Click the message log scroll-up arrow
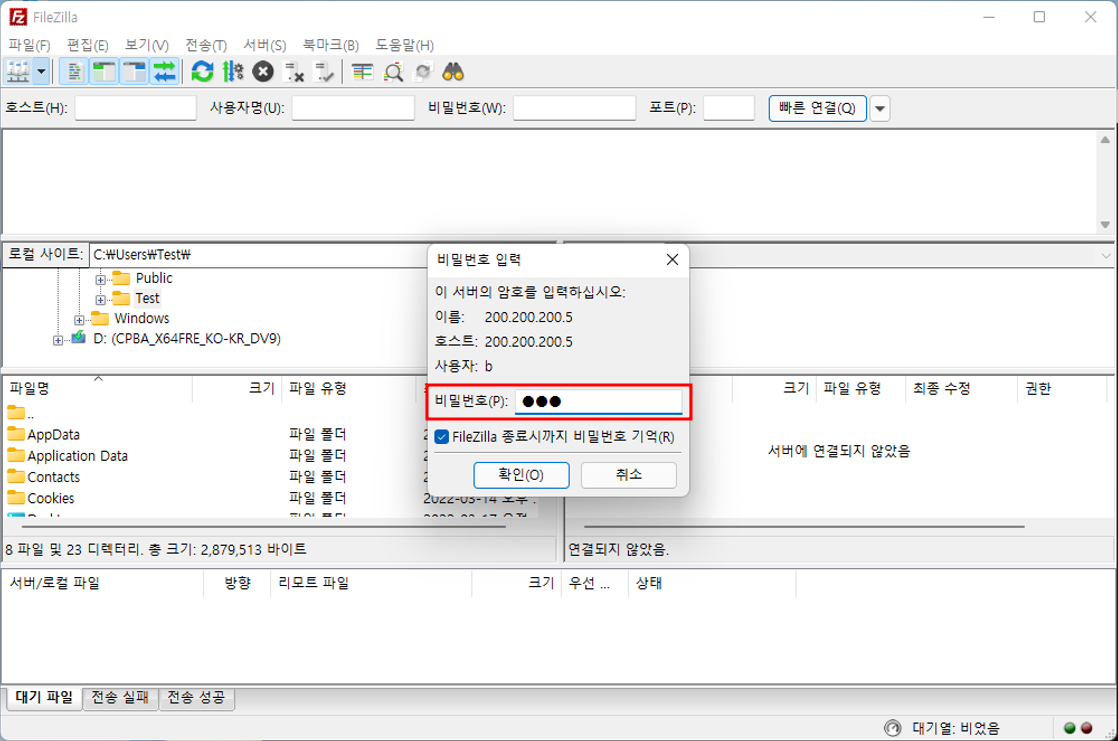 pyautogui.click(x=1105, y=140)
